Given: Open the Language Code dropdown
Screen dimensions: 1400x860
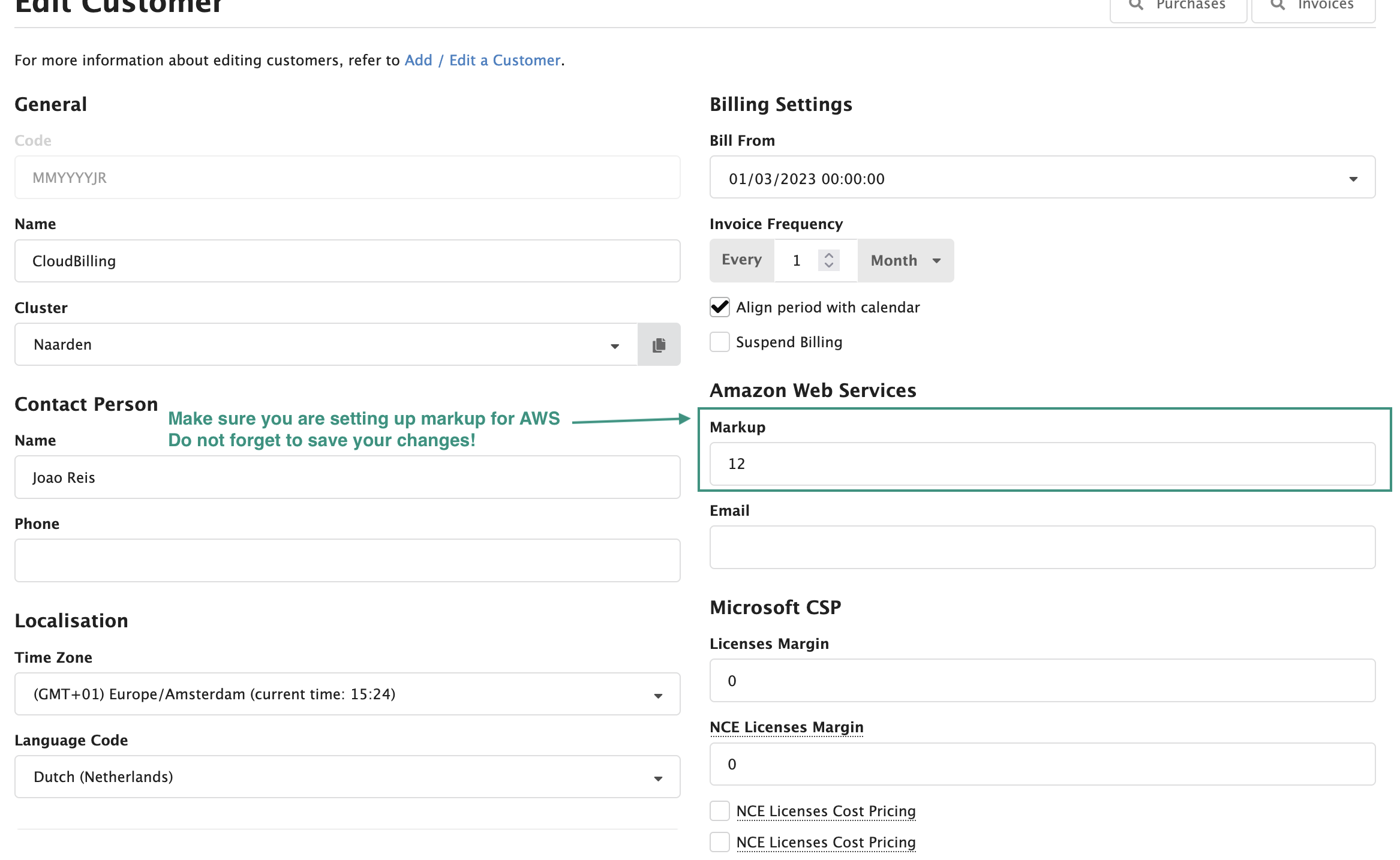Looking at the screenshot, I should (658, 777).
